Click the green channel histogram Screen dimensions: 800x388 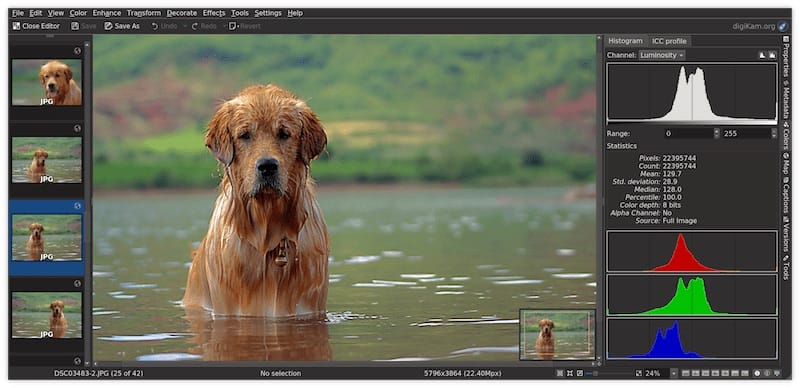tap(692, 295)
